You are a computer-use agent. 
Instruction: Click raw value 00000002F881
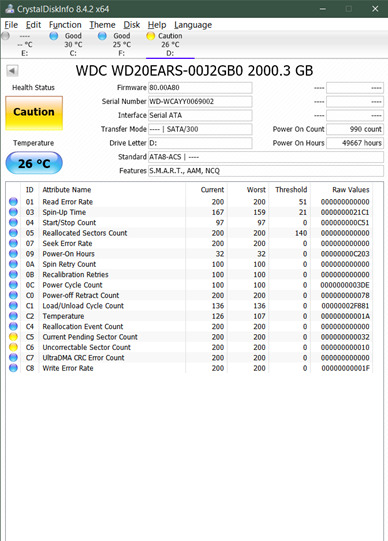(x=345, y=306)
